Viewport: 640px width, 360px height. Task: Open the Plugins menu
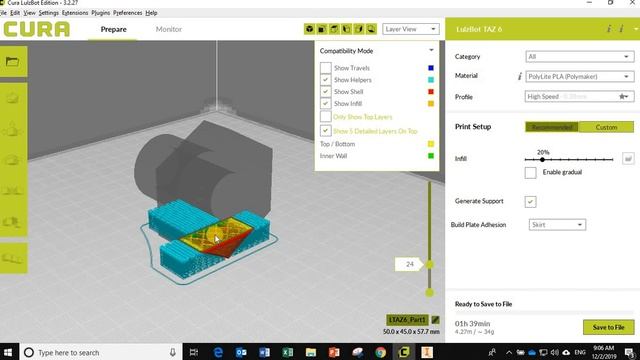coord(100,13)
